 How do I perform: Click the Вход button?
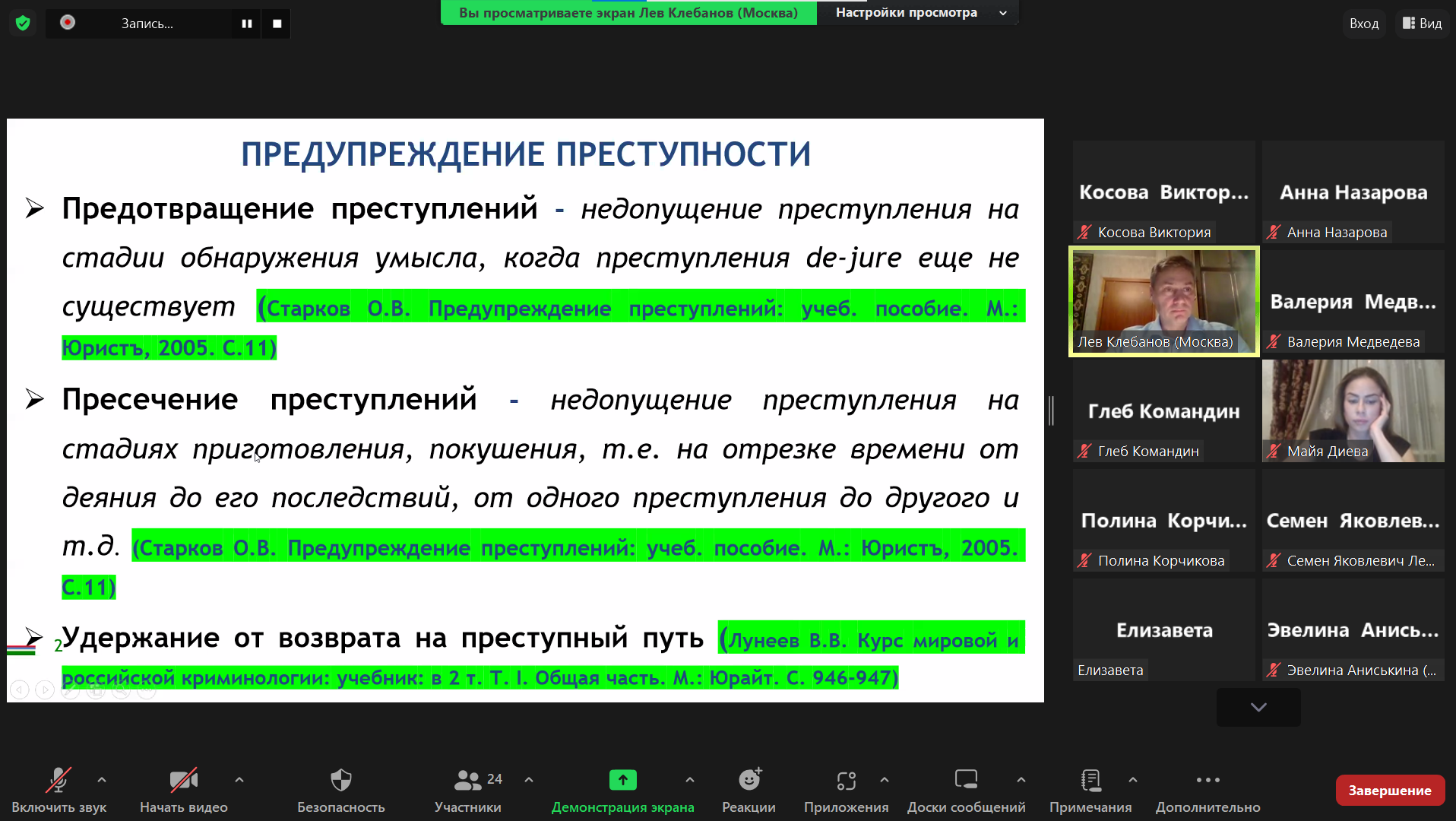pyautogui.click(x=1364, y=24)
